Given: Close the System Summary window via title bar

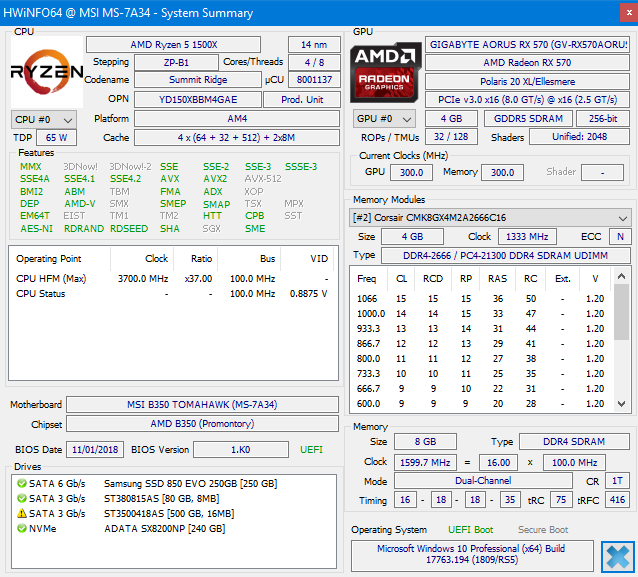Looking at the screenshot, I should point(629,13).
